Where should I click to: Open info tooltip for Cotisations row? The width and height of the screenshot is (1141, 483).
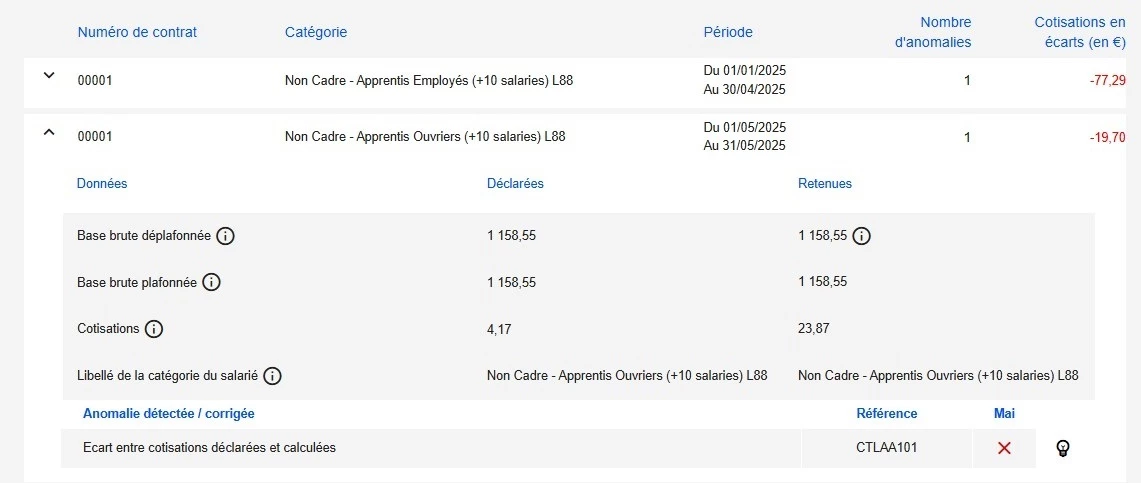point(154,328)
